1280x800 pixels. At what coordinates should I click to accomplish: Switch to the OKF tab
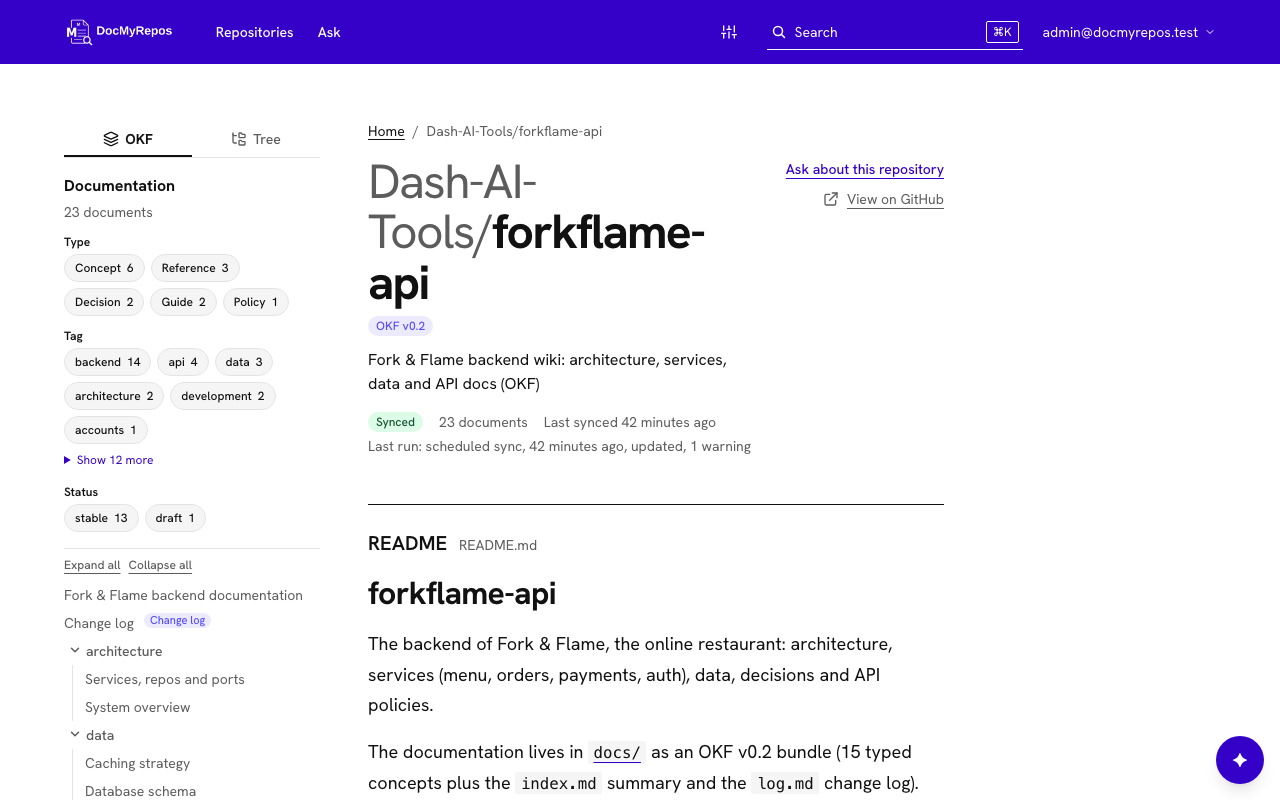[x=128, y=139]
